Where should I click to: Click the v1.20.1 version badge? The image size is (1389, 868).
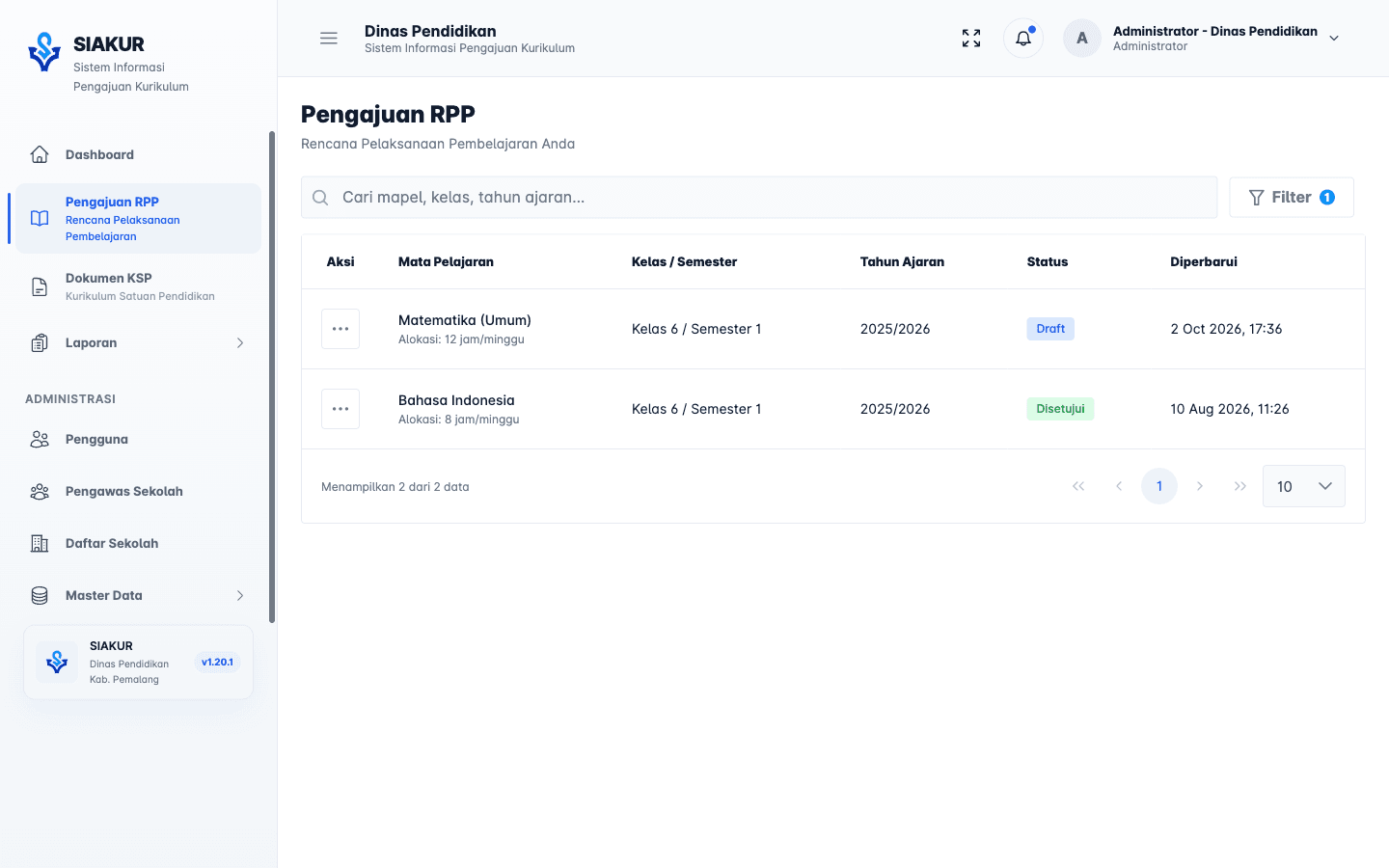(217, 663)
